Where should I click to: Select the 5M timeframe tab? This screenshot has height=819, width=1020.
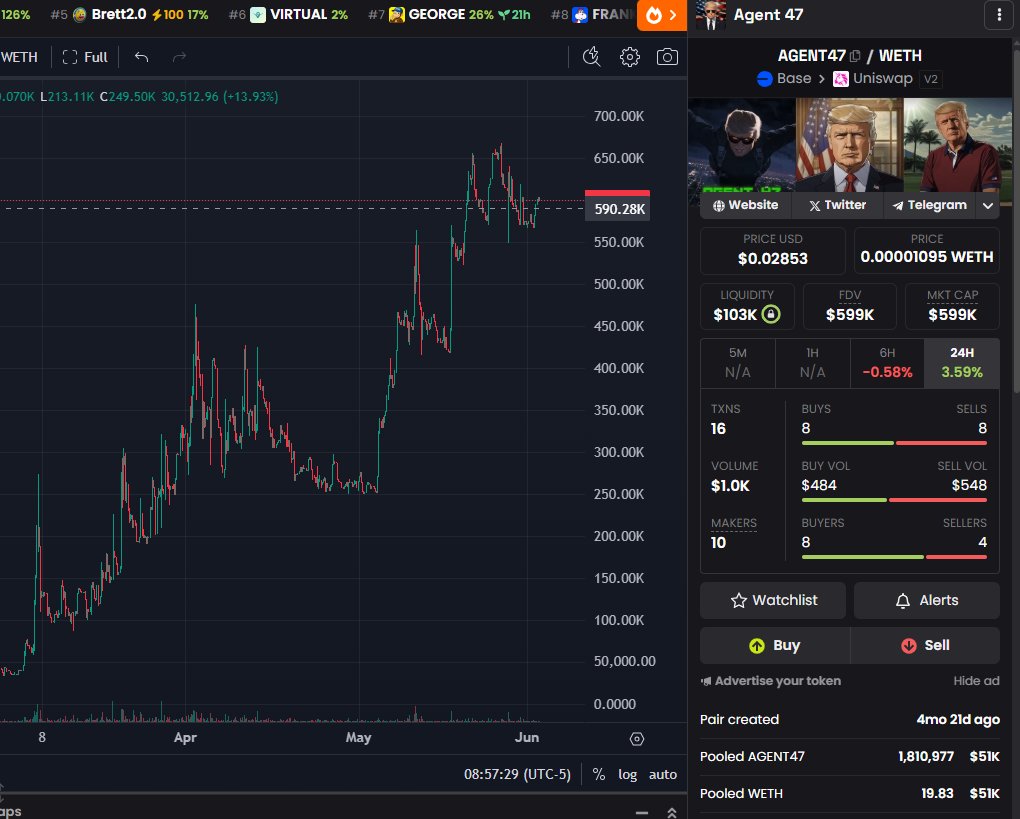(x=738, y=363)
